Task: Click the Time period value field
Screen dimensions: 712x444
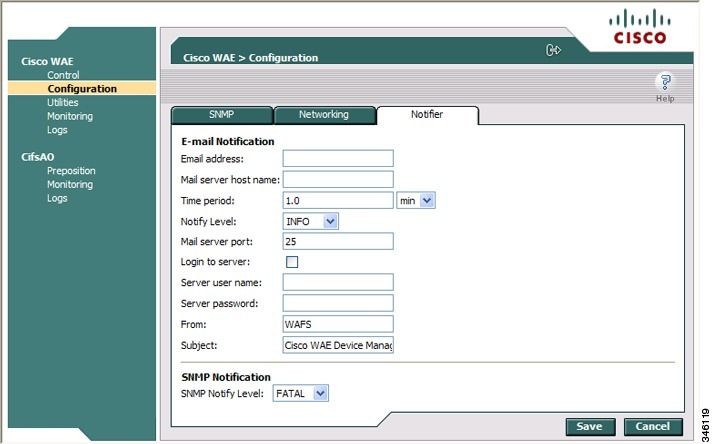Action: [x=338, y=200]
